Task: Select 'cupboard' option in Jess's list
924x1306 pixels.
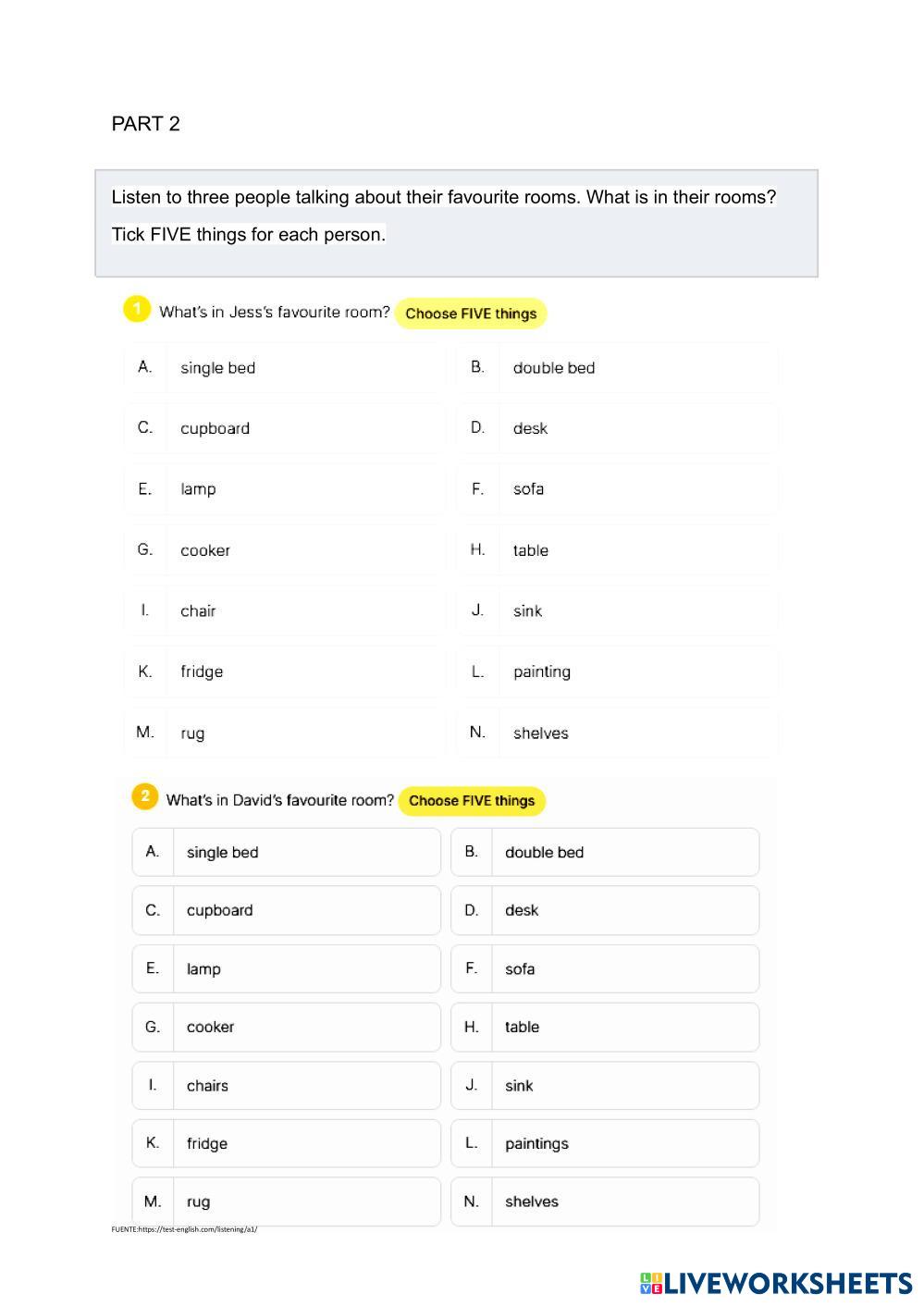Action: [x=284, y=428]
